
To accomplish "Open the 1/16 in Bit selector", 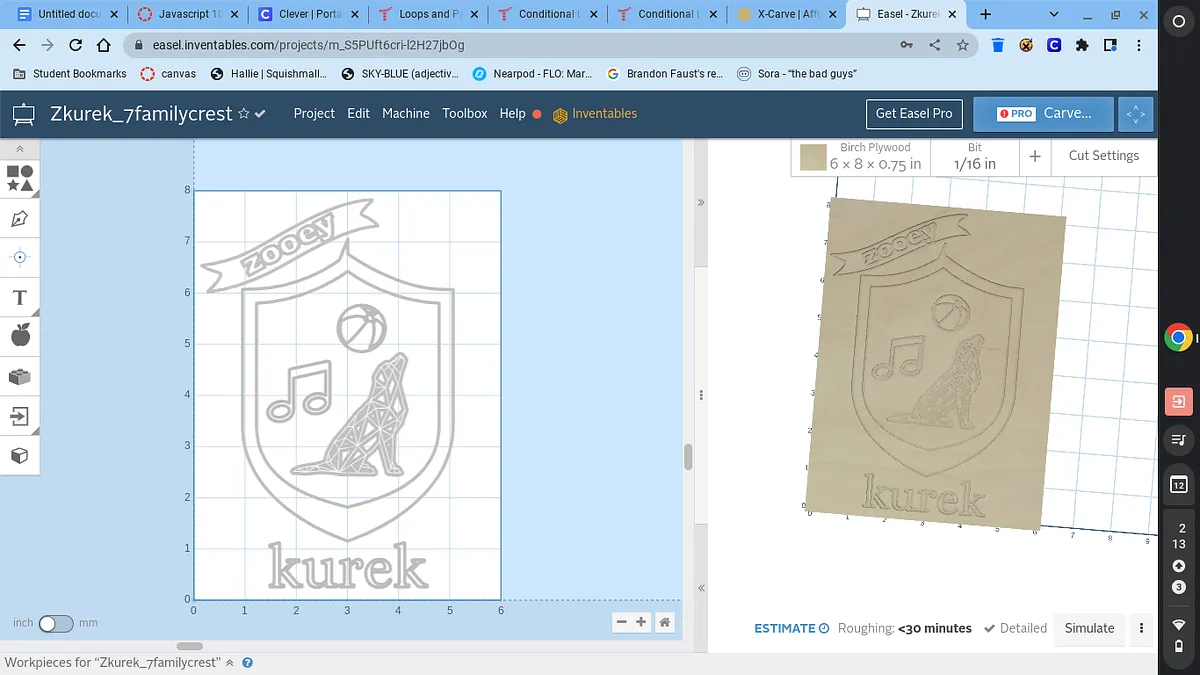I will coord(974,157).
